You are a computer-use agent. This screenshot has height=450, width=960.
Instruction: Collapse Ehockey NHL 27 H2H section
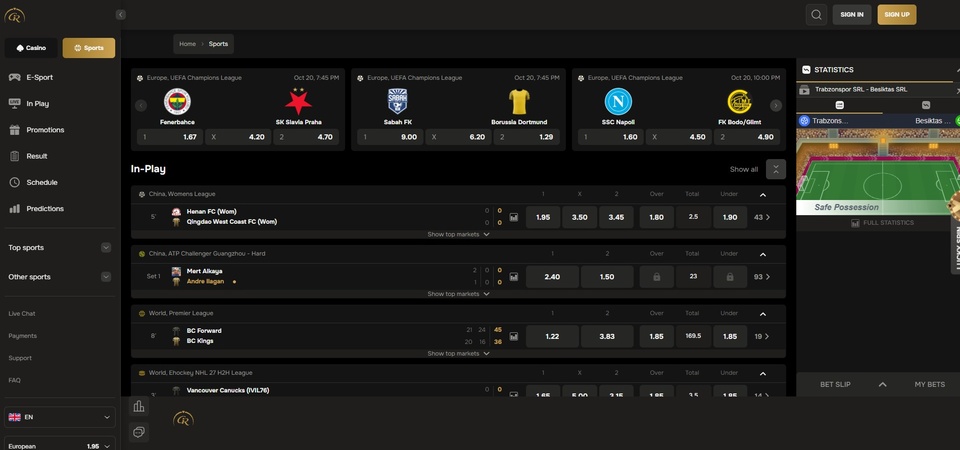point(763,373)
